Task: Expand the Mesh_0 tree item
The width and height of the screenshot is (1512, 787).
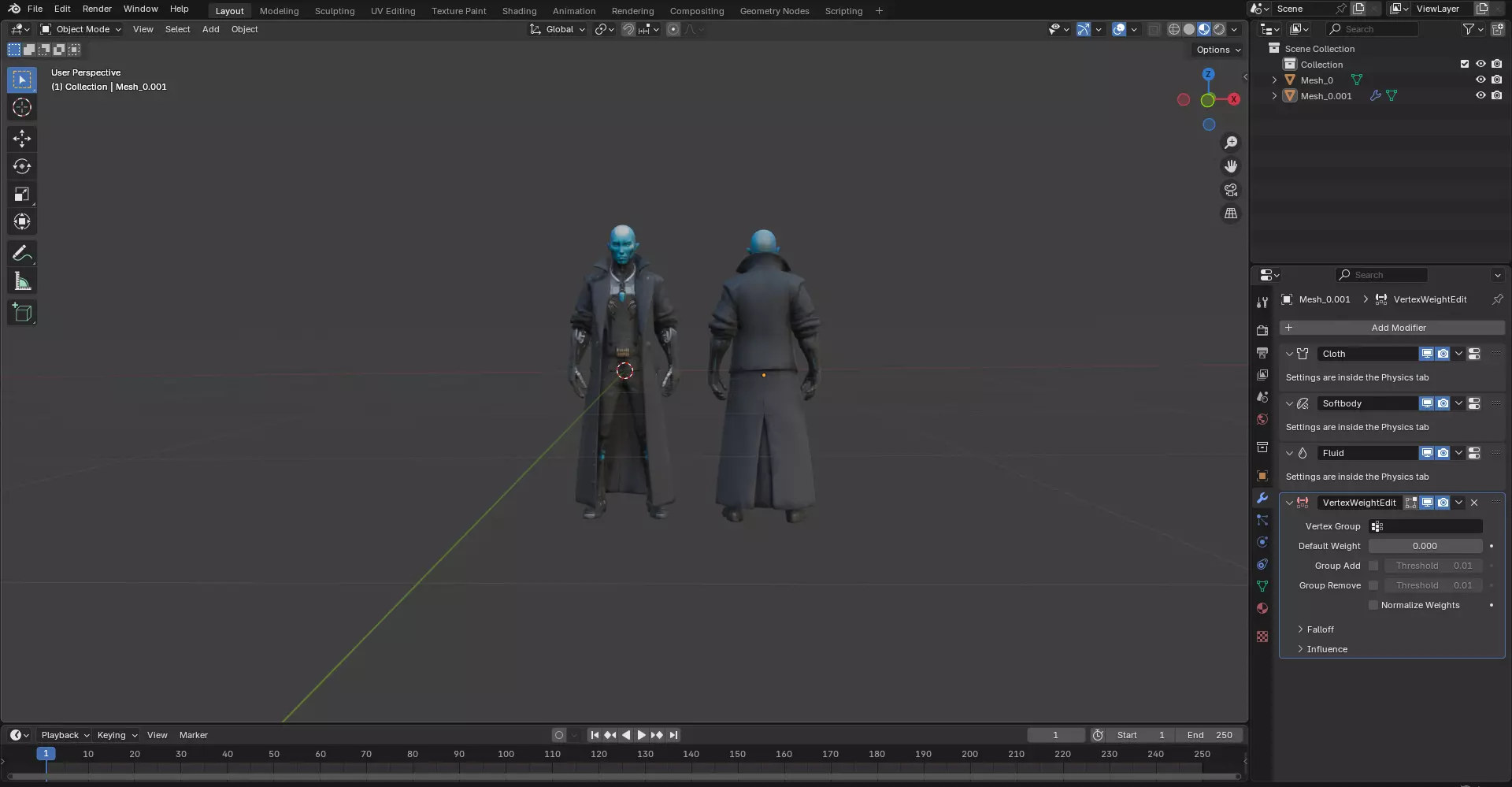Action: (1274, 80)
